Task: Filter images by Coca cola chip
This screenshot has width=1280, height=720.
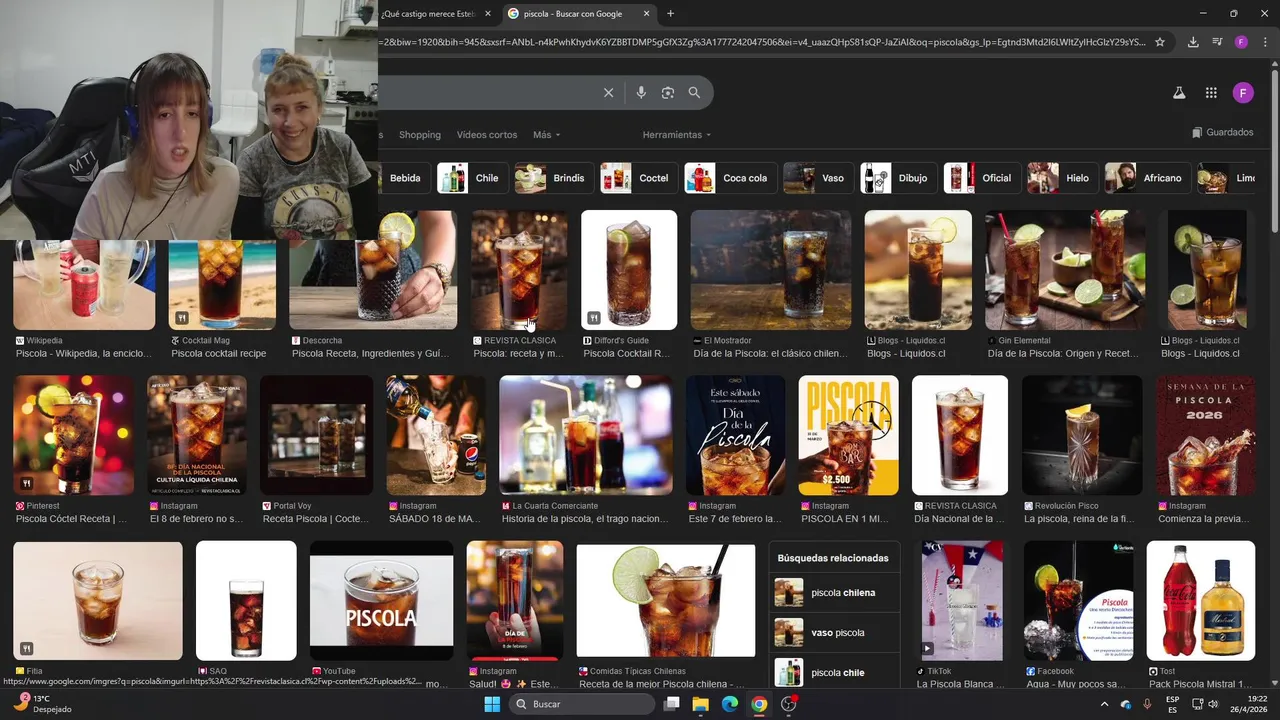Action: point(731,178)
